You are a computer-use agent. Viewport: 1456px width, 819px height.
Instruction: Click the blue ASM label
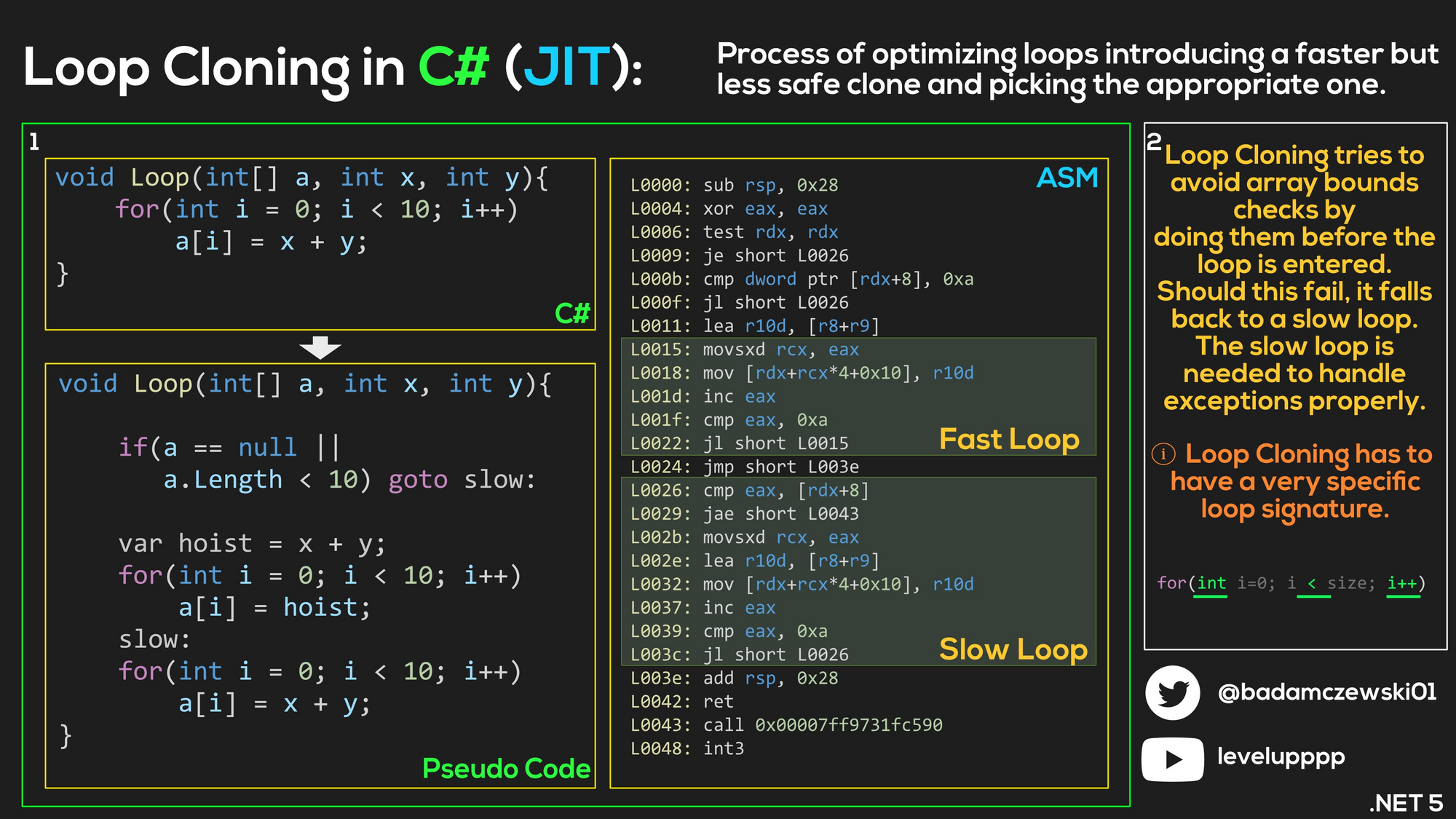pos(1067,178)
